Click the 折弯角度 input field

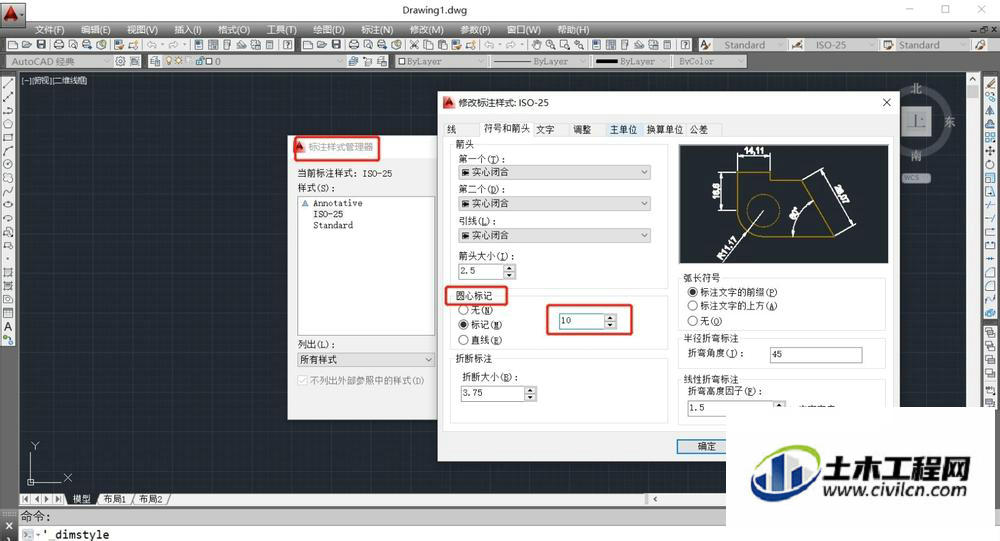816,354
